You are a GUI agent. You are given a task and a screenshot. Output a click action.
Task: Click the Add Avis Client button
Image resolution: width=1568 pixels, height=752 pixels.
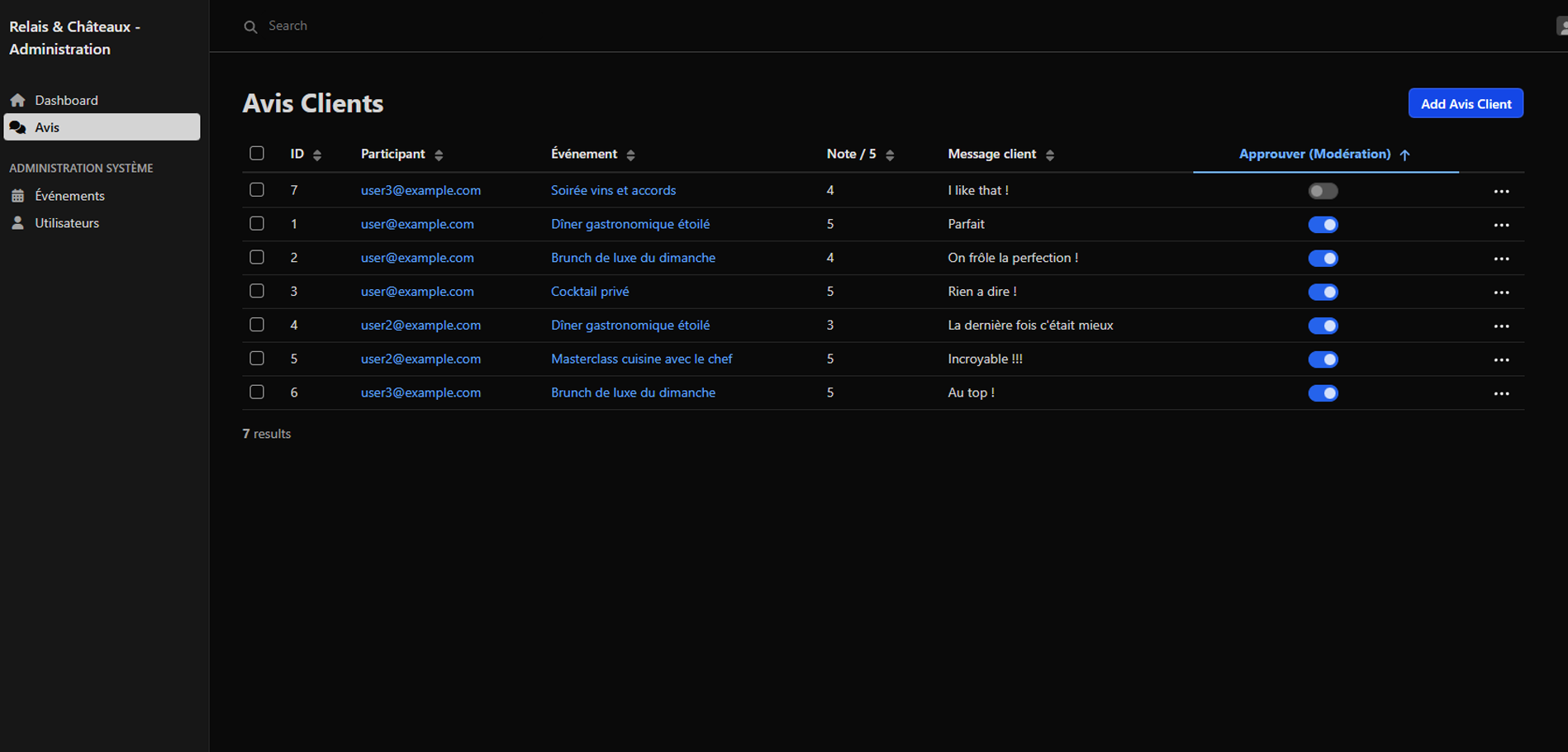click(x=1465, y=103)
